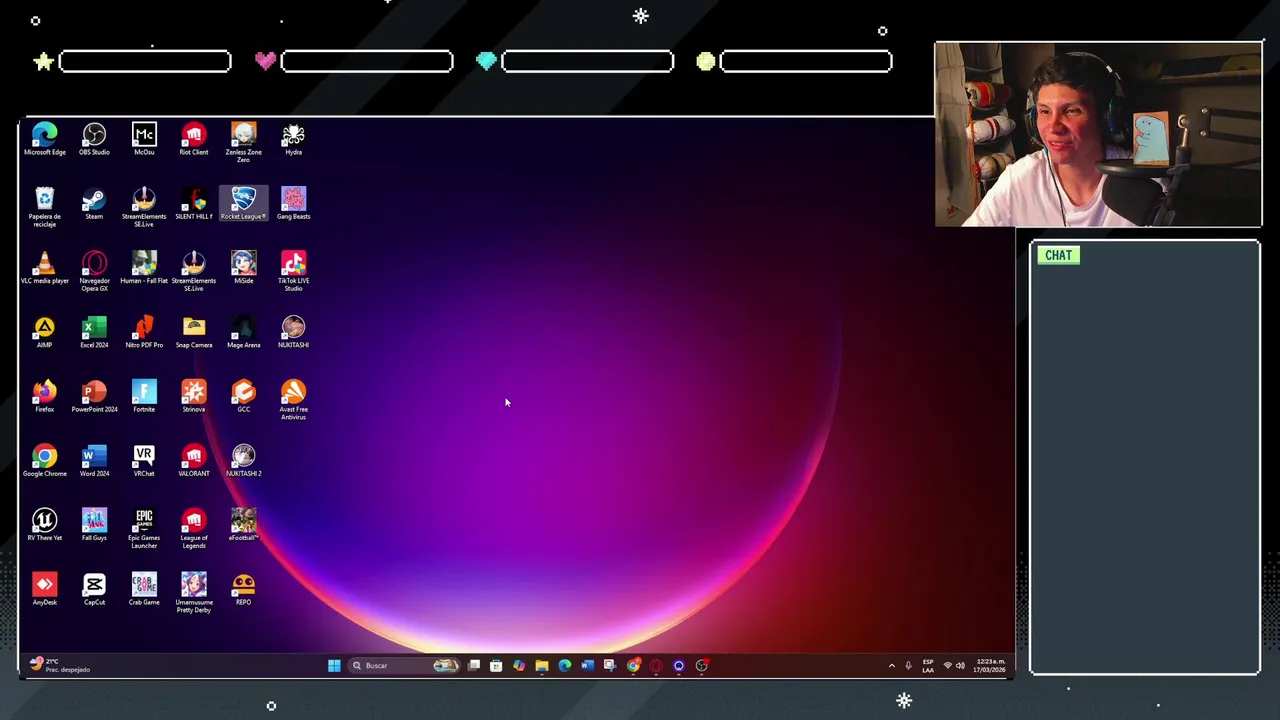Select the Human - Fall Flat icon
This screenshot has height=720, width=1280.
tap(144, 267)
